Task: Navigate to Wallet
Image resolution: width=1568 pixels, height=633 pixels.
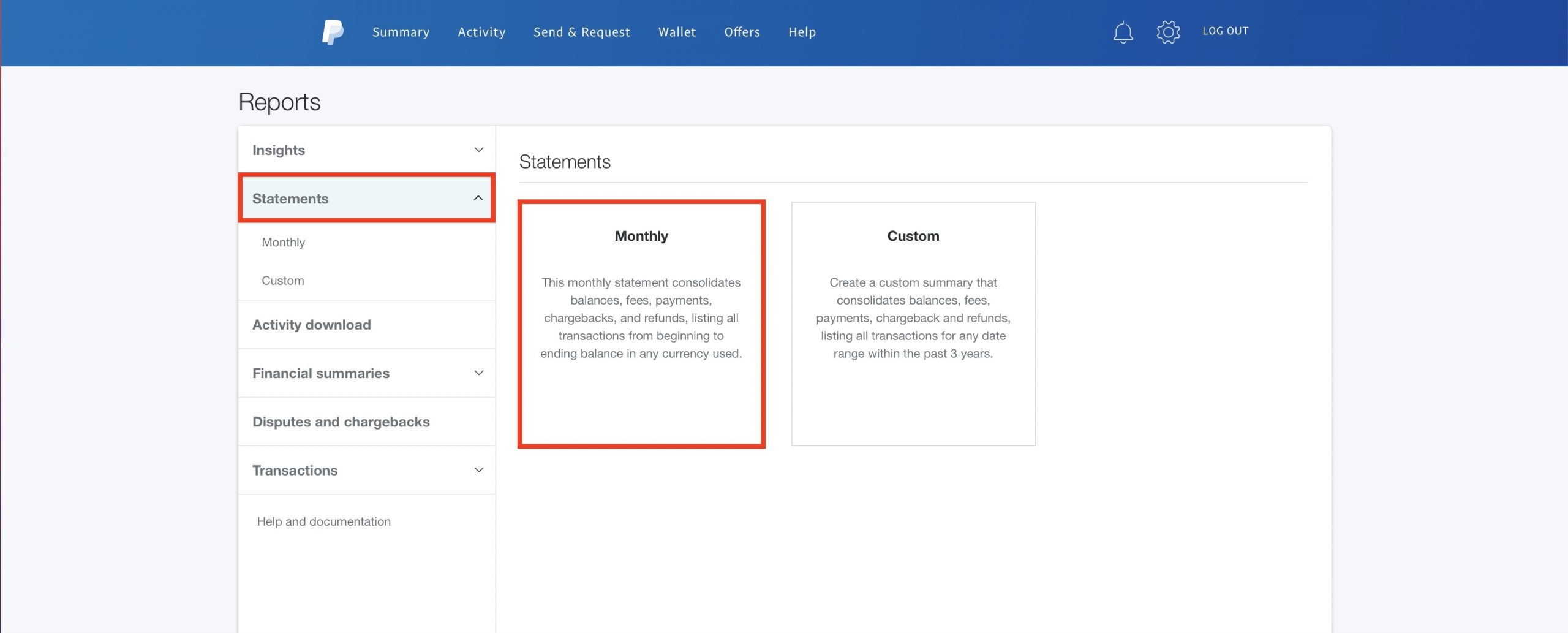Action: tap(677, 32)
